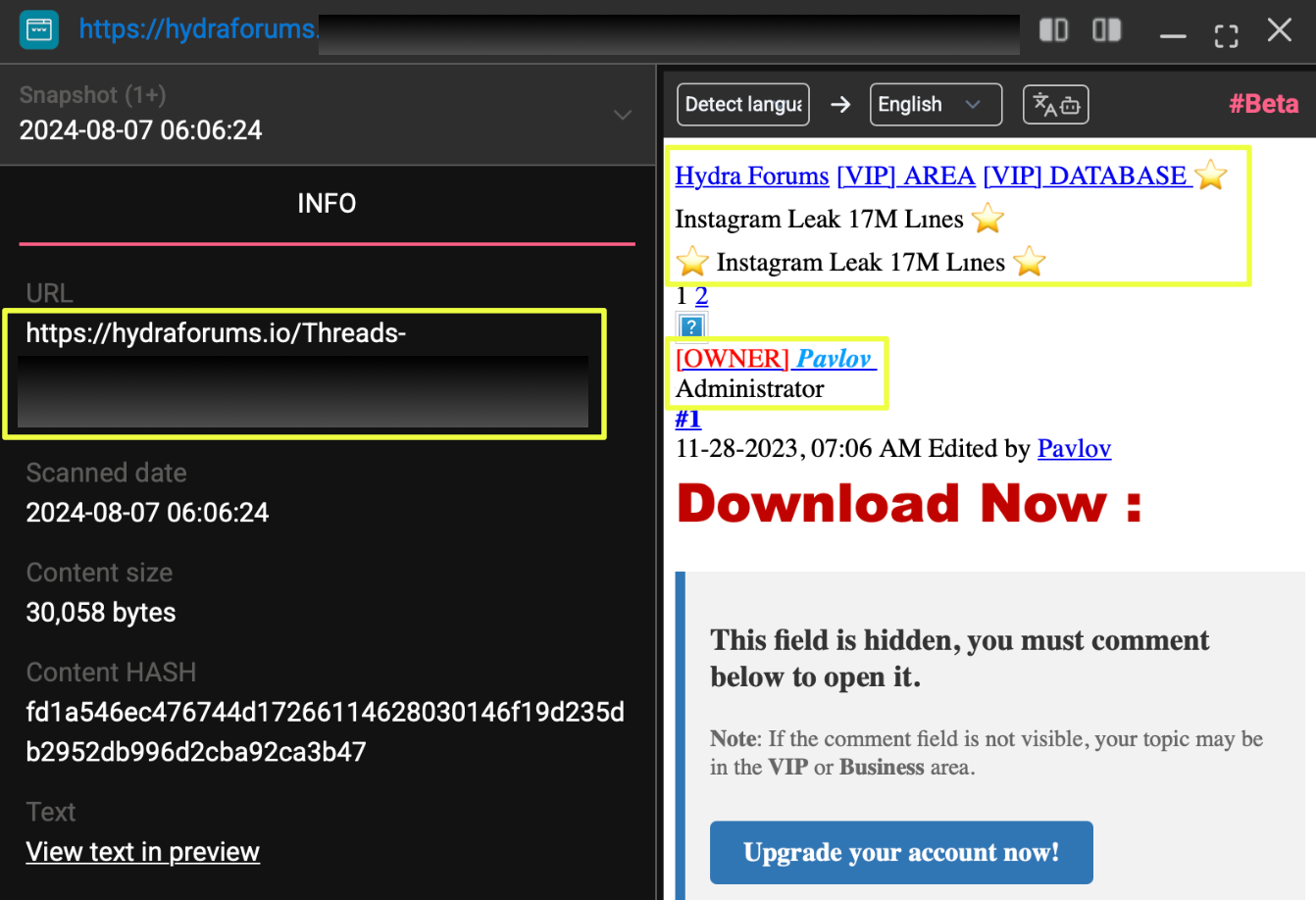The image size is (1316, 900).
Task: Click the browser window icon at top left
Action: pos(39,30)
